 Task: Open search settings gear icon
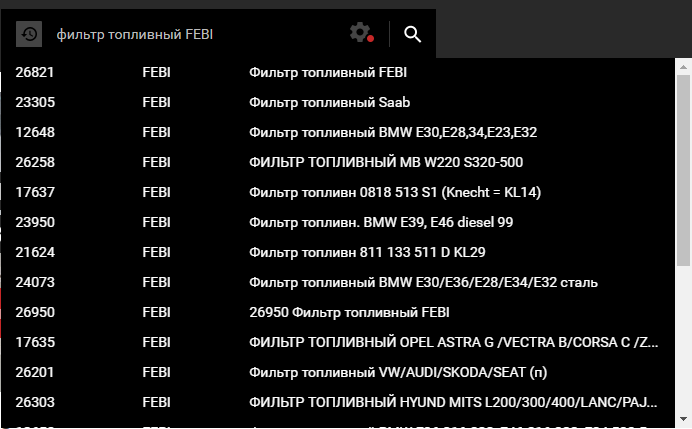click(361, 33)
